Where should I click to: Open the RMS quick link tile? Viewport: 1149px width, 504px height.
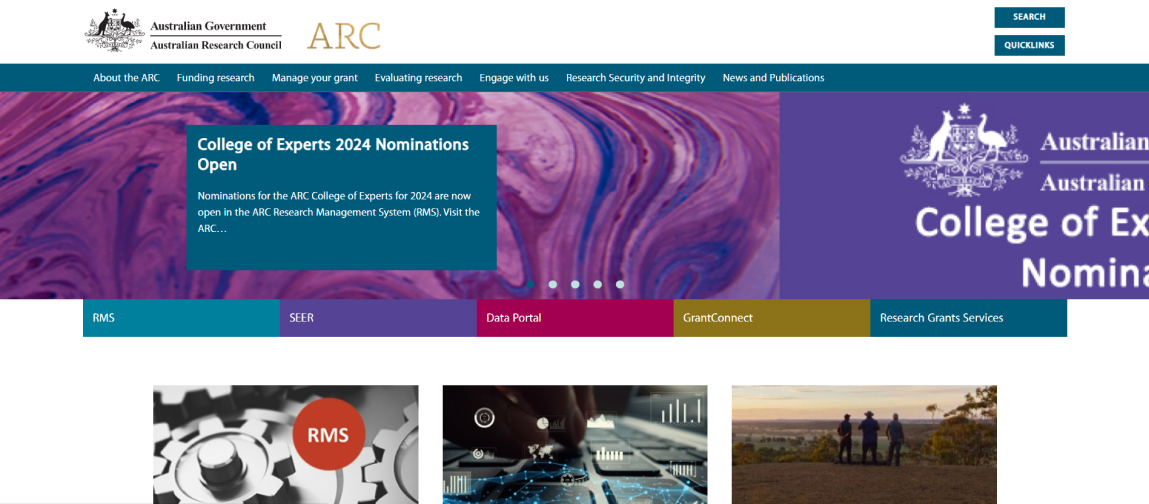[181, 318]
